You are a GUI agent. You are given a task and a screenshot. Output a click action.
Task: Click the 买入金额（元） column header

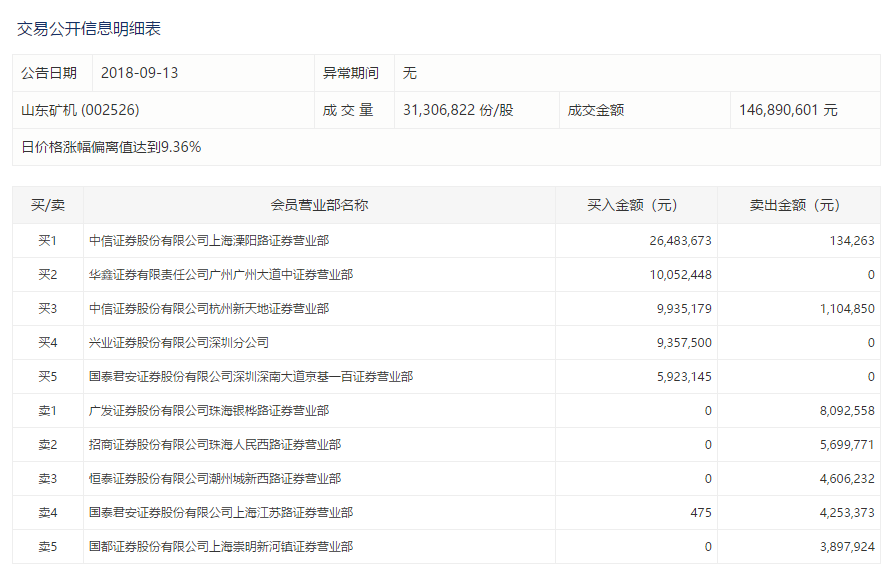(x=632, y=205)
